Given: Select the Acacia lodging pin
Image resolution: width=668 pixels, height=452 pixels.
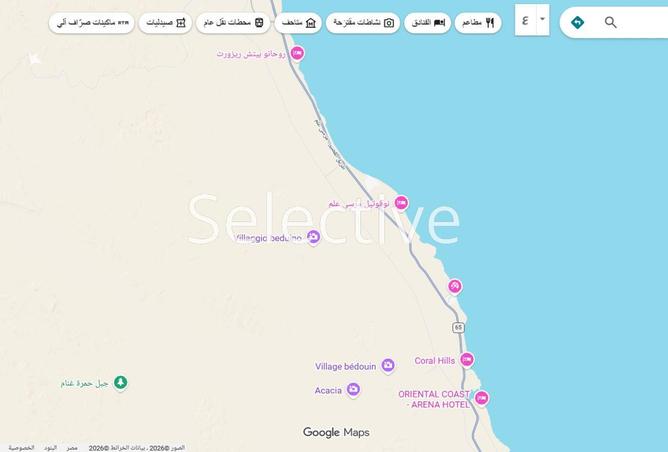Looking at the screenshot, I should pyautogui.click(x=353, y=390).
